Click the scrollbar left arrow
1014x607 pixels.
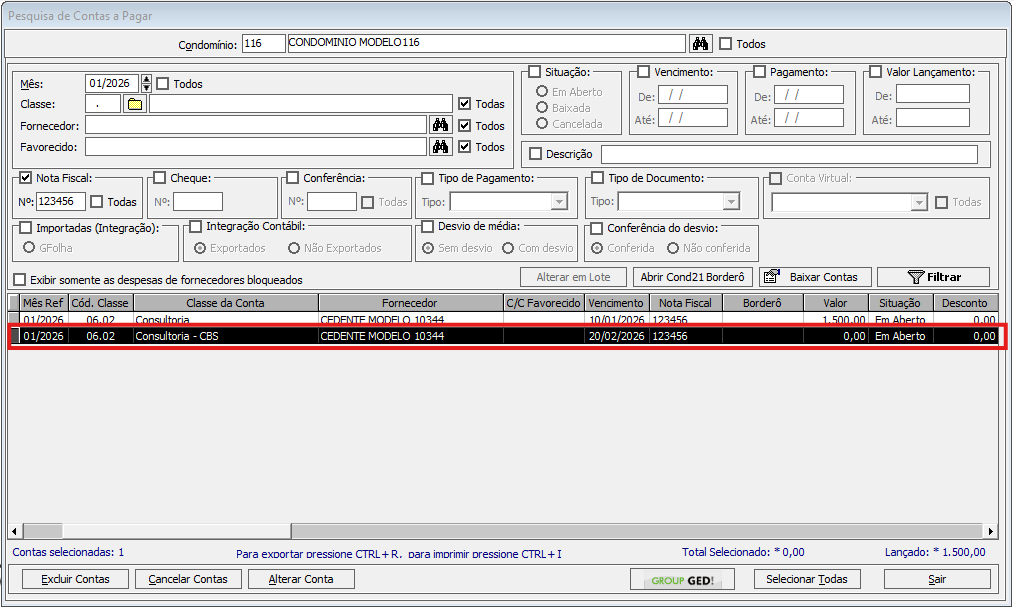pyautogui.click(x=14, y=531)
